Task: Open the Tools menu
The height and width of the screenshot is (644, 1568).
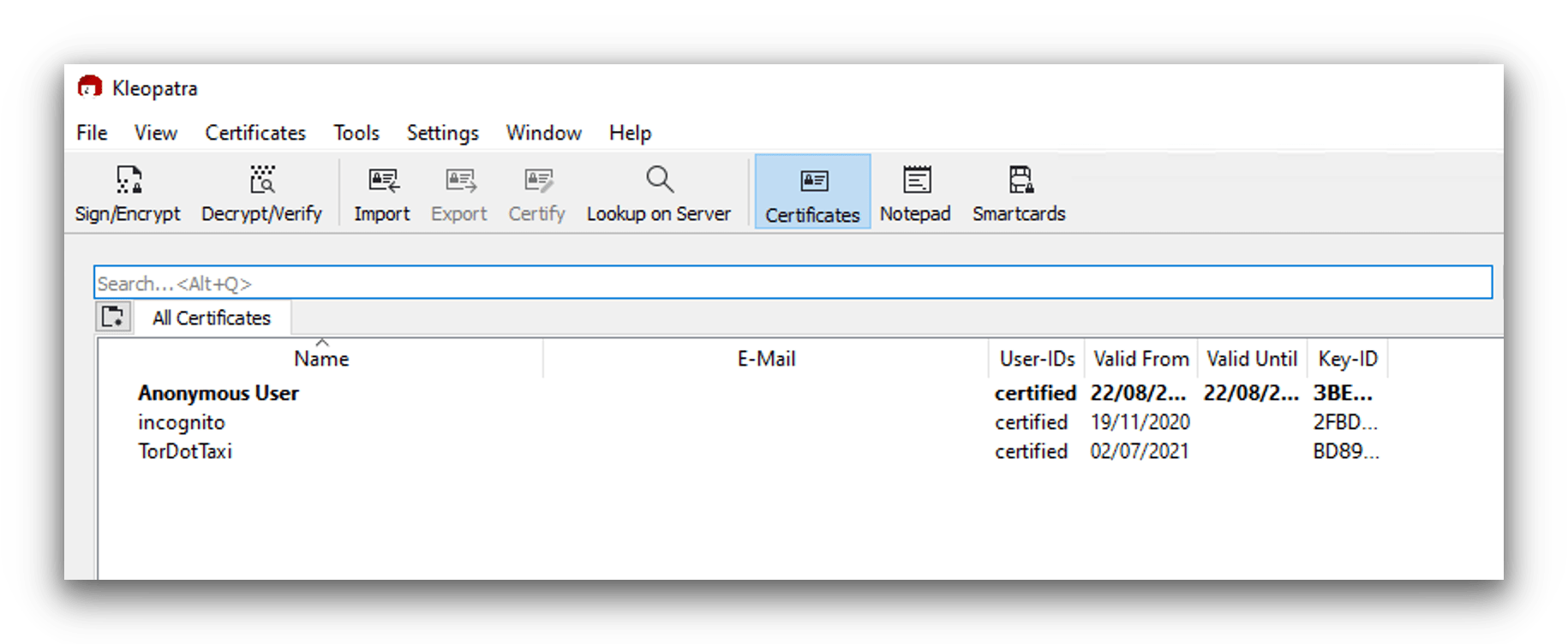Action: tap(356, 133)
